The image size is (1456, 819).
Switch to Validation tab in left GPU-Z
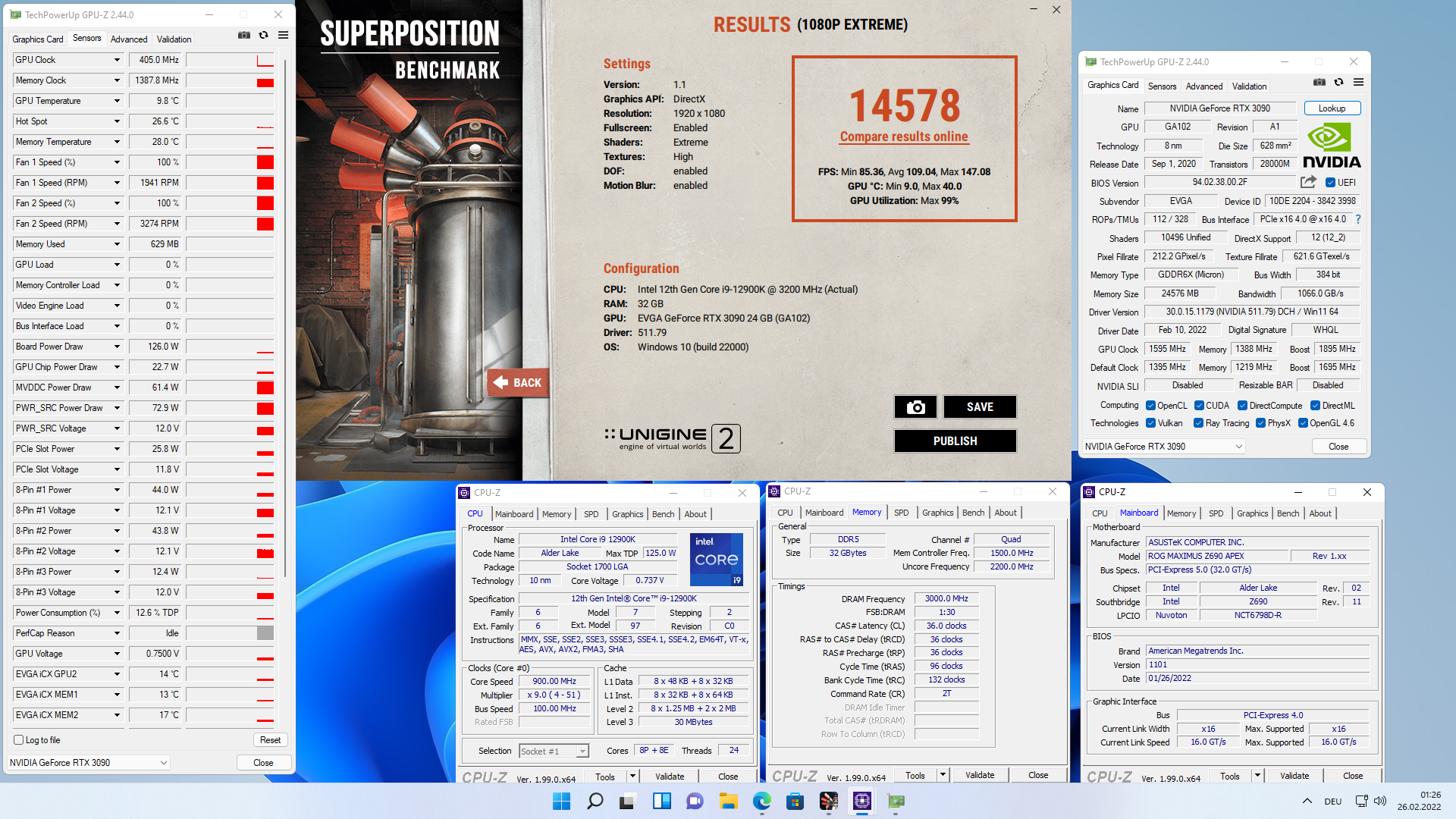point(174,39)
